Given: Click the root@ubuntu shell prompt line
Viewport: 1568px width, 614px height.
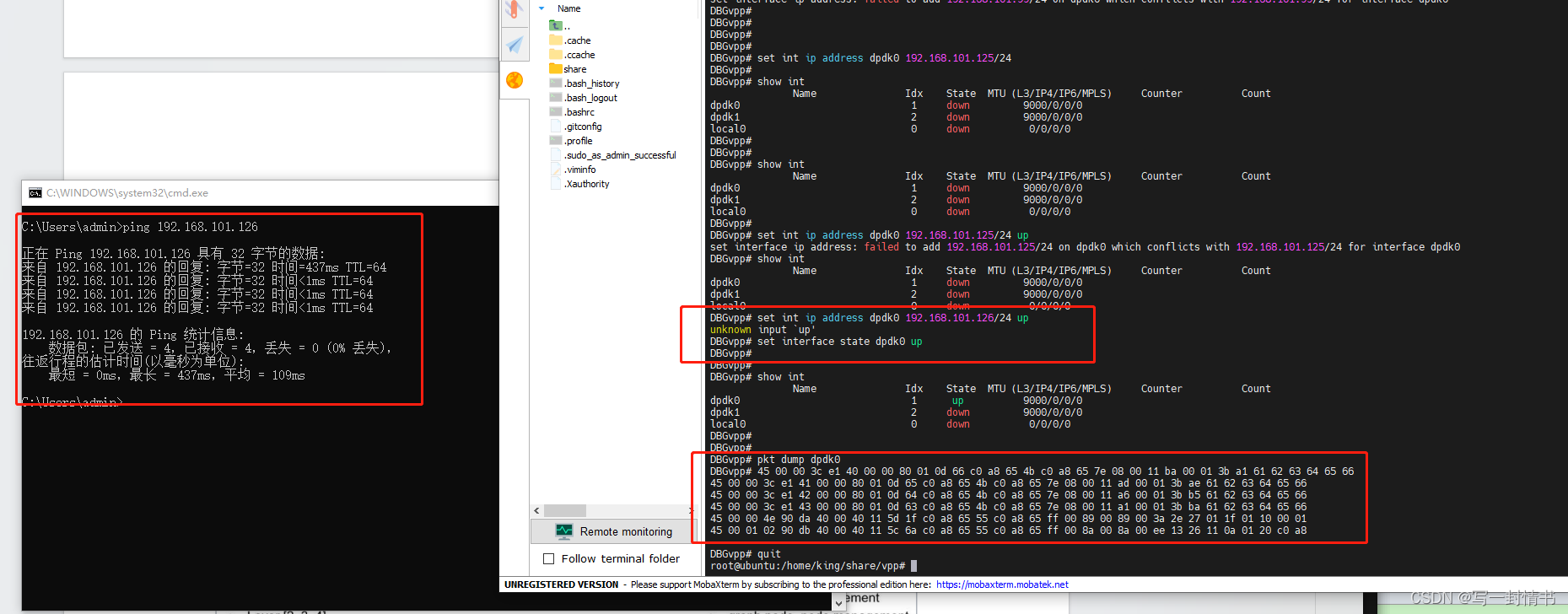Looking at the screenshot, I should click(x=813, y=566).
